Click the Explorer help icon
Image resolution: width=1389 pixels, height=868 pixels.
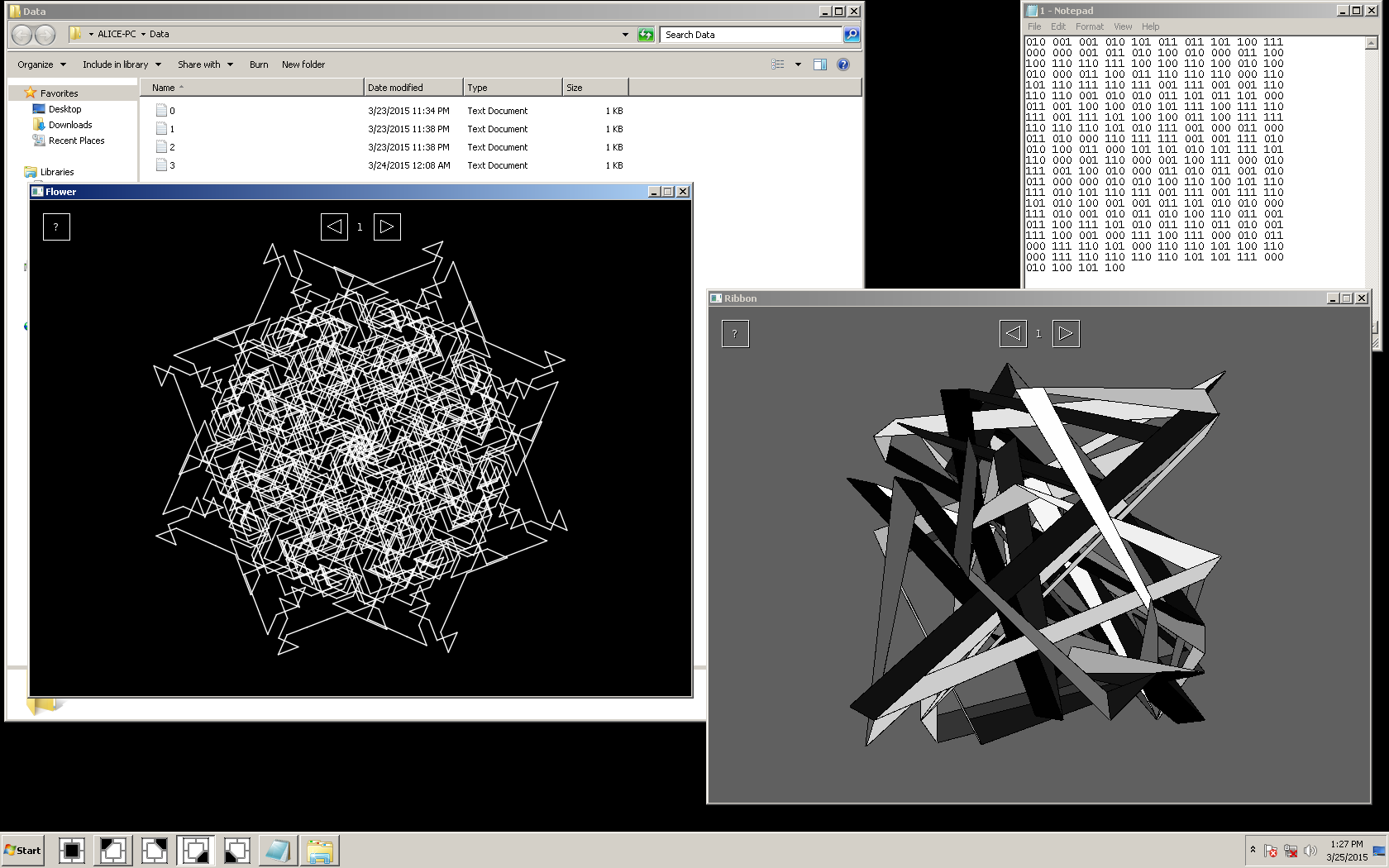[843, 64]
